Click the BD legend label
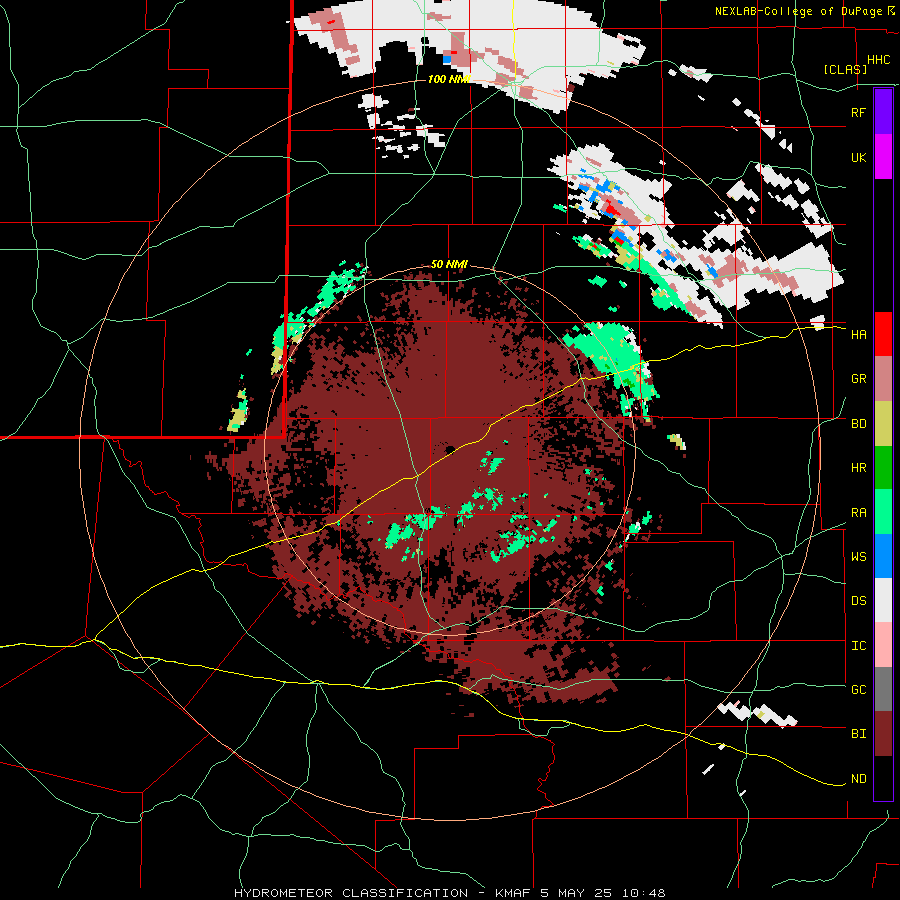The height and width of the screenshot is (900, 900). (x=858, y=424)
